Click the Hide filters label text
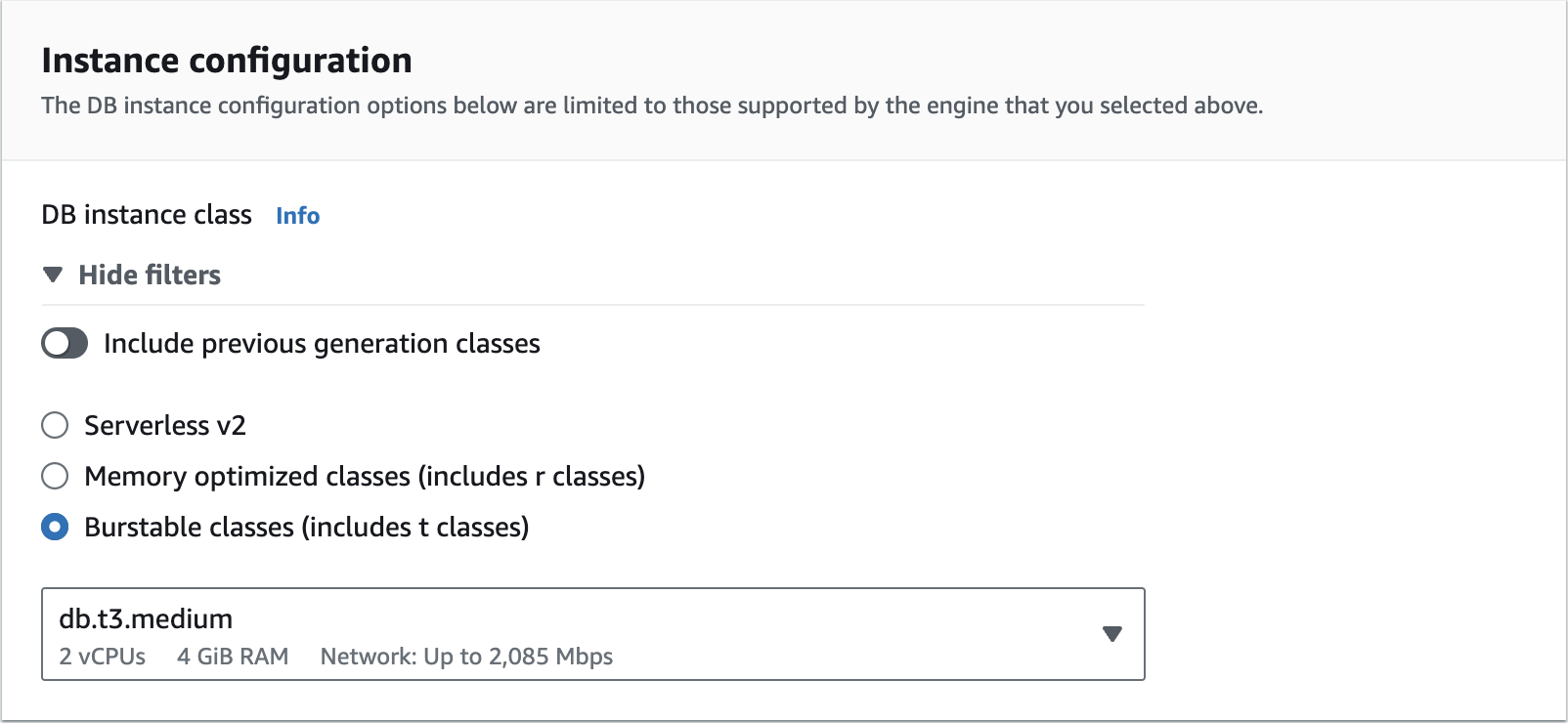The height and width of the screenshot is (723, 1568). pos(150,276)
